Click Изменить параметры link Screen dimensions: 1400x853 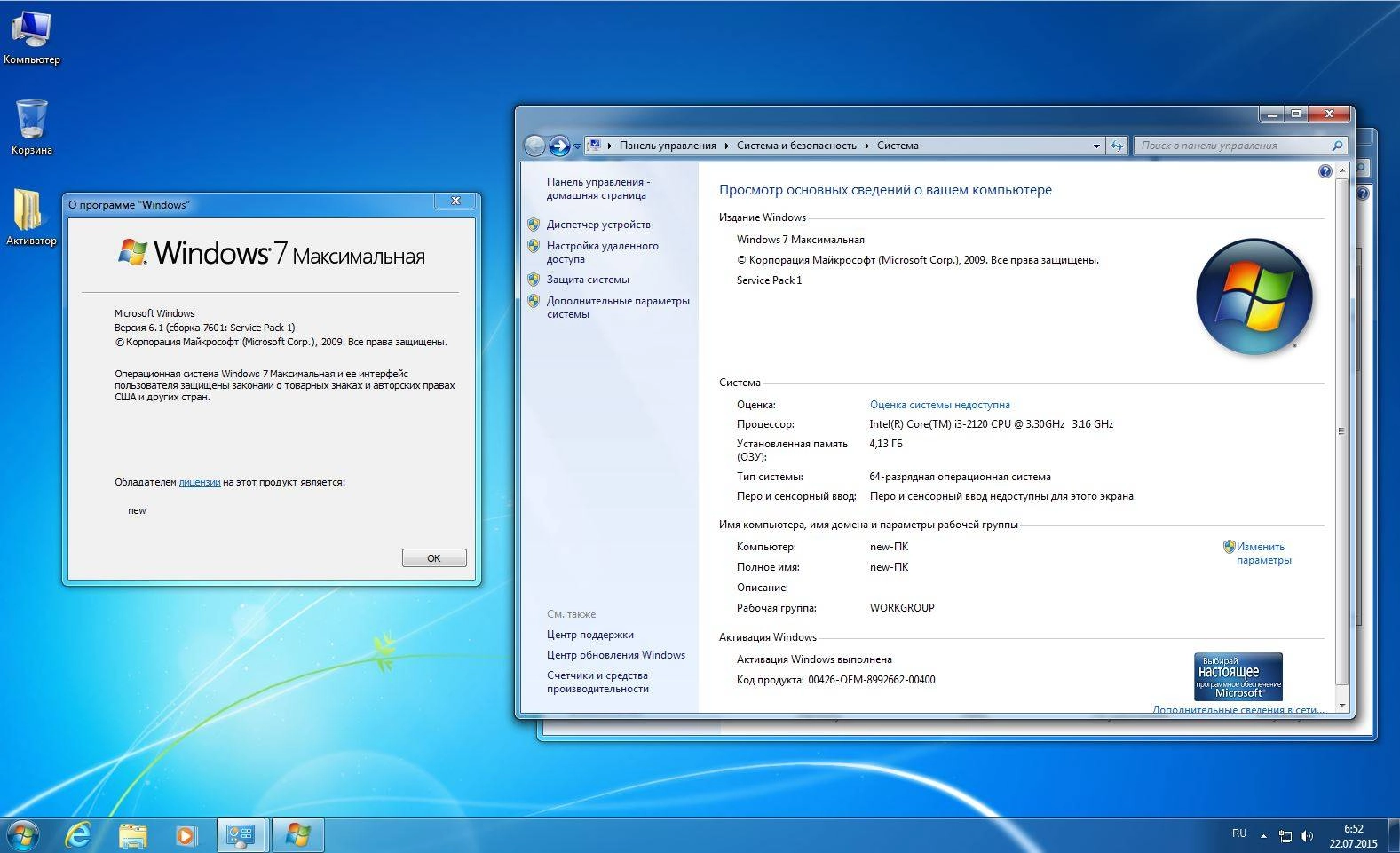[x=1263, y=553]
